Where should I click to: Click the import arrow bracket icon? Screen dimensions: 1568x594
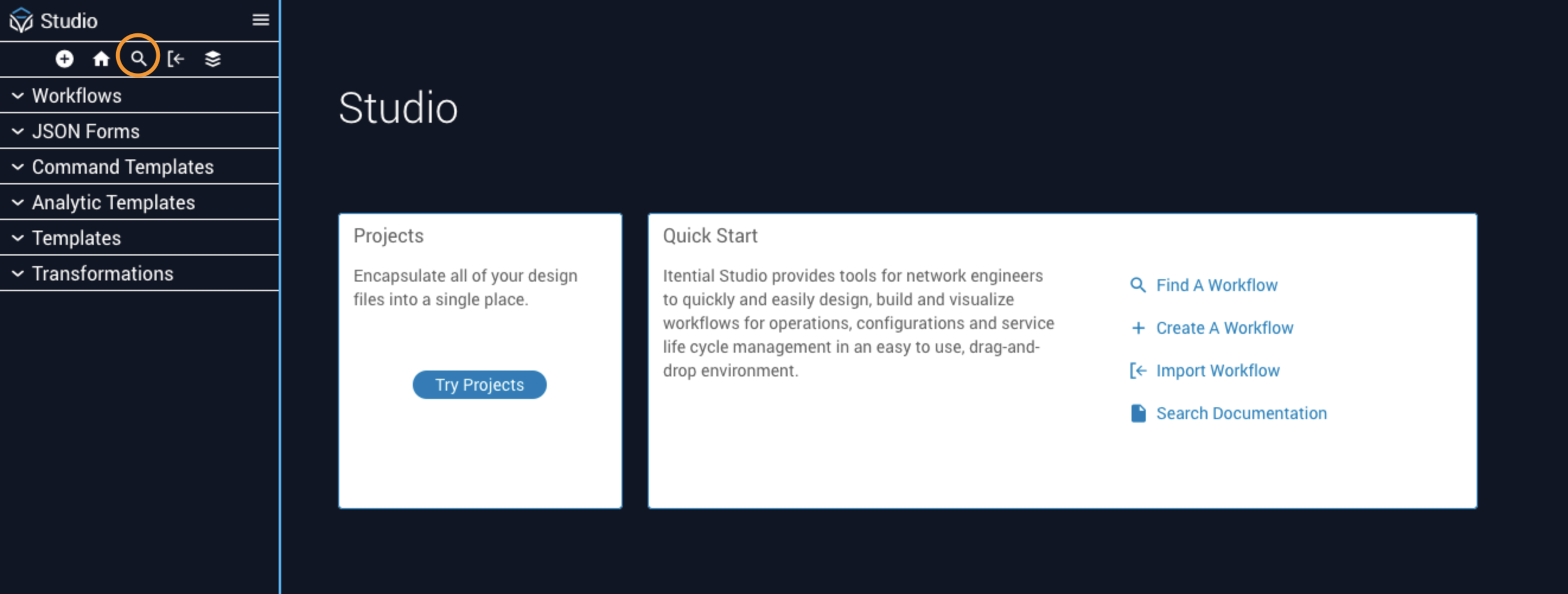pyautogui.click(x=176, y=59)
